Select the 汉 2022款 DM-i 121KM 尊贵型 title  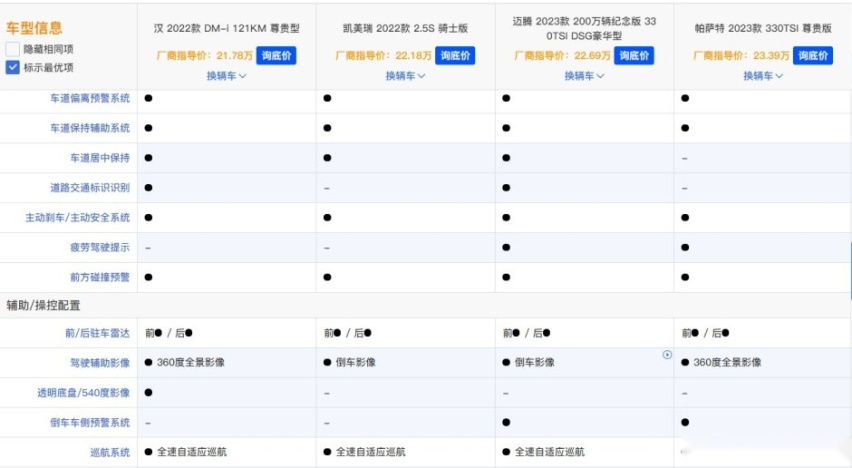click(227, 28)
